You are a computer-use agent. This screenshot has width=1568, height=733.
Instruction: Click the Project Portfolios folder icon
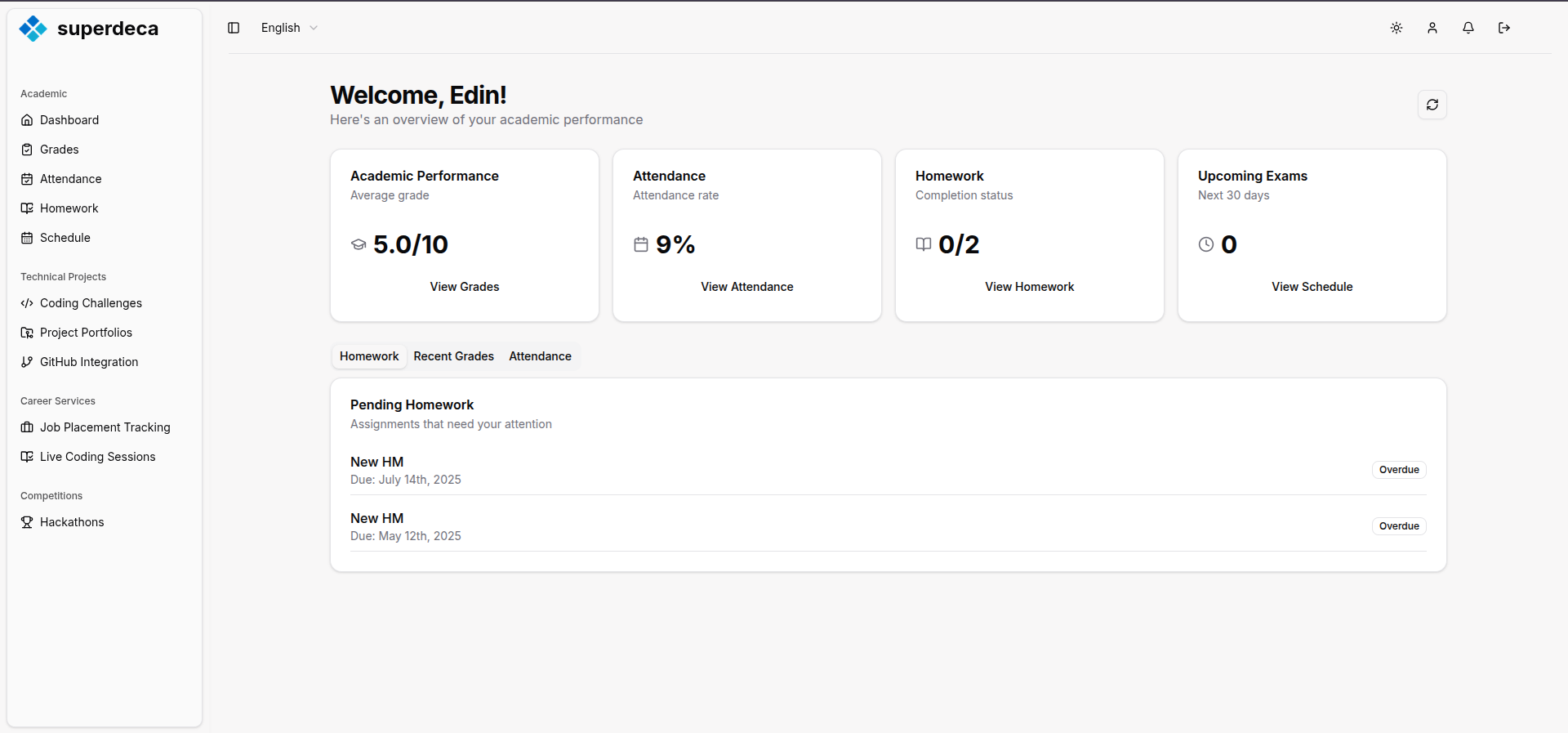(x=27, y=333)
